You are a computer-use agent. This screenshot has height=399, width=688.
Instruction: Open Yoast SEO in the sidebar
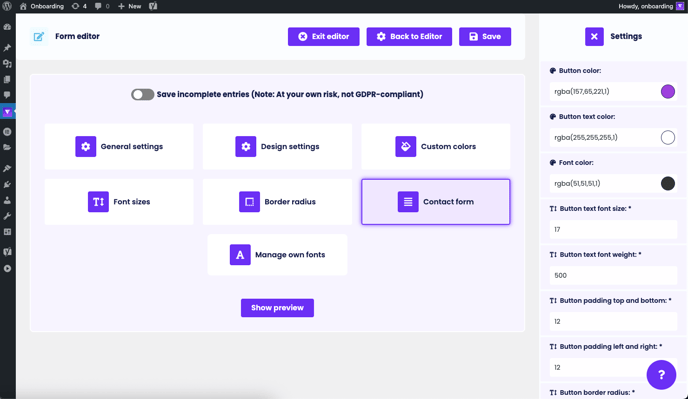pos(7,252)
